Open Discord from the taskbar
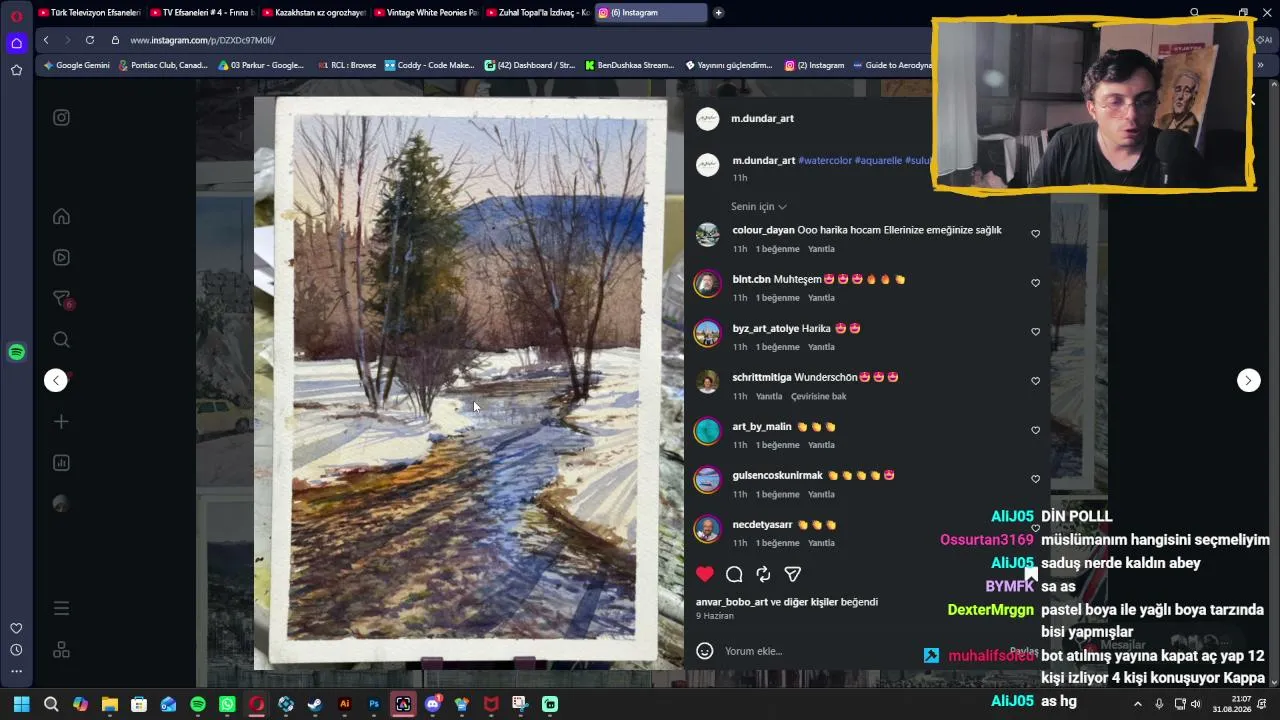 tap(433, 704)
